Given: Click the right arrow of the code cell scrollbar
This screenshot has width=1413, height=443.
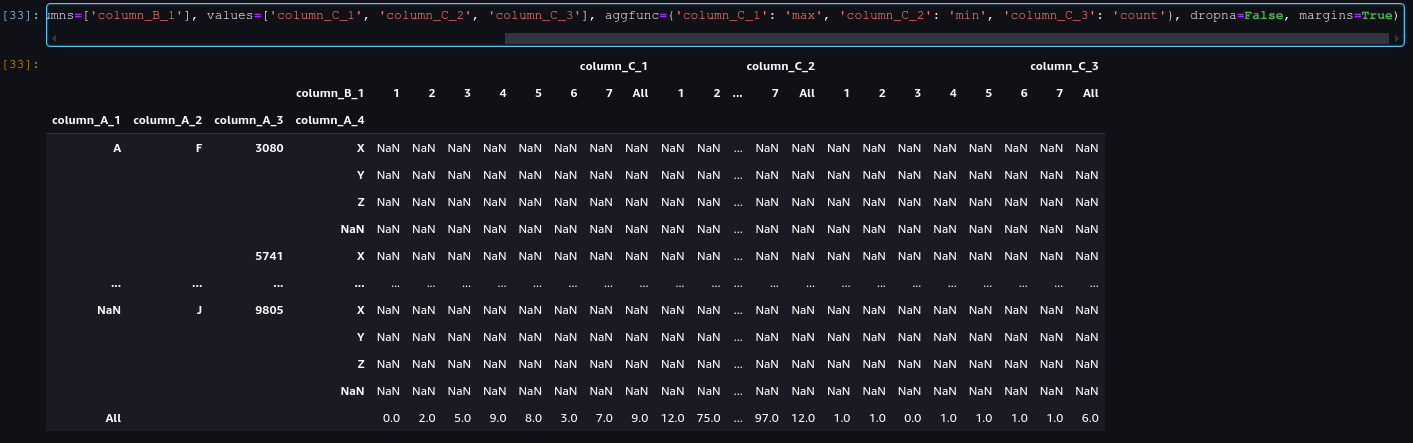Looking at the screenshot, I should click(1396, 38).
